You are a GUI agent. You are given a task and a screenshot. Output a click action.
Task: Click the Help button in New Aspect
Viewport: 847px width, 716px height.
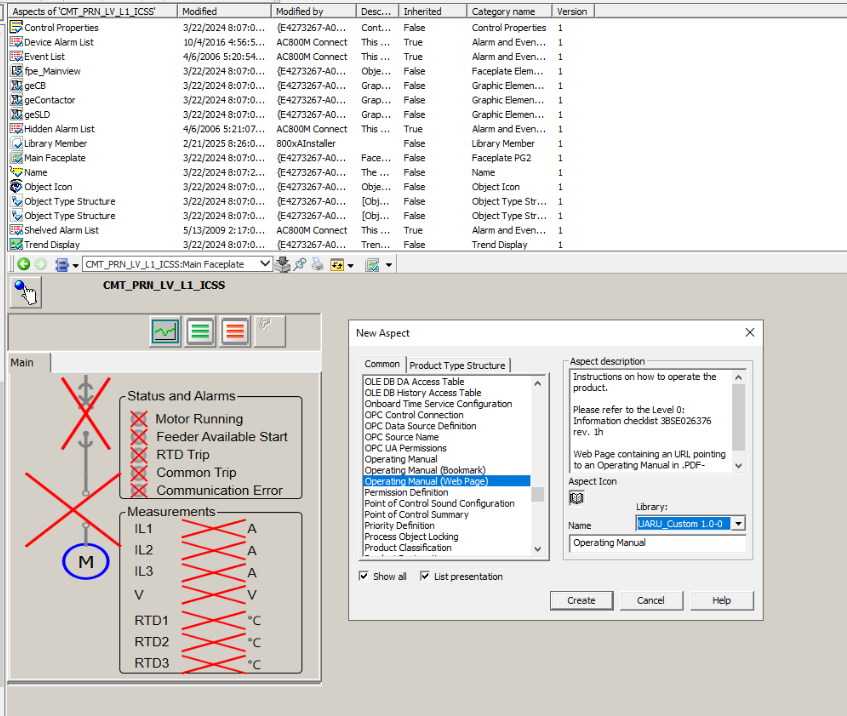pos(721,600)
